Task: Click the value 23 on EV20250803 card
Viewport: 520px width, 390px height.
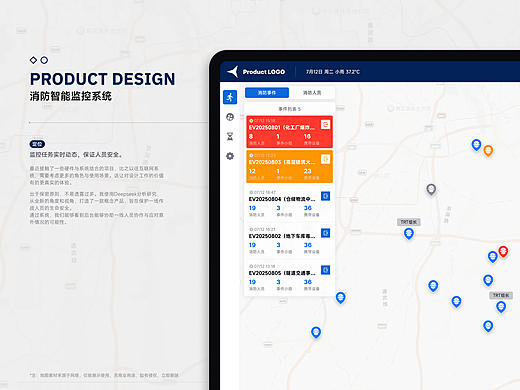Action: [x=307, y=171]
